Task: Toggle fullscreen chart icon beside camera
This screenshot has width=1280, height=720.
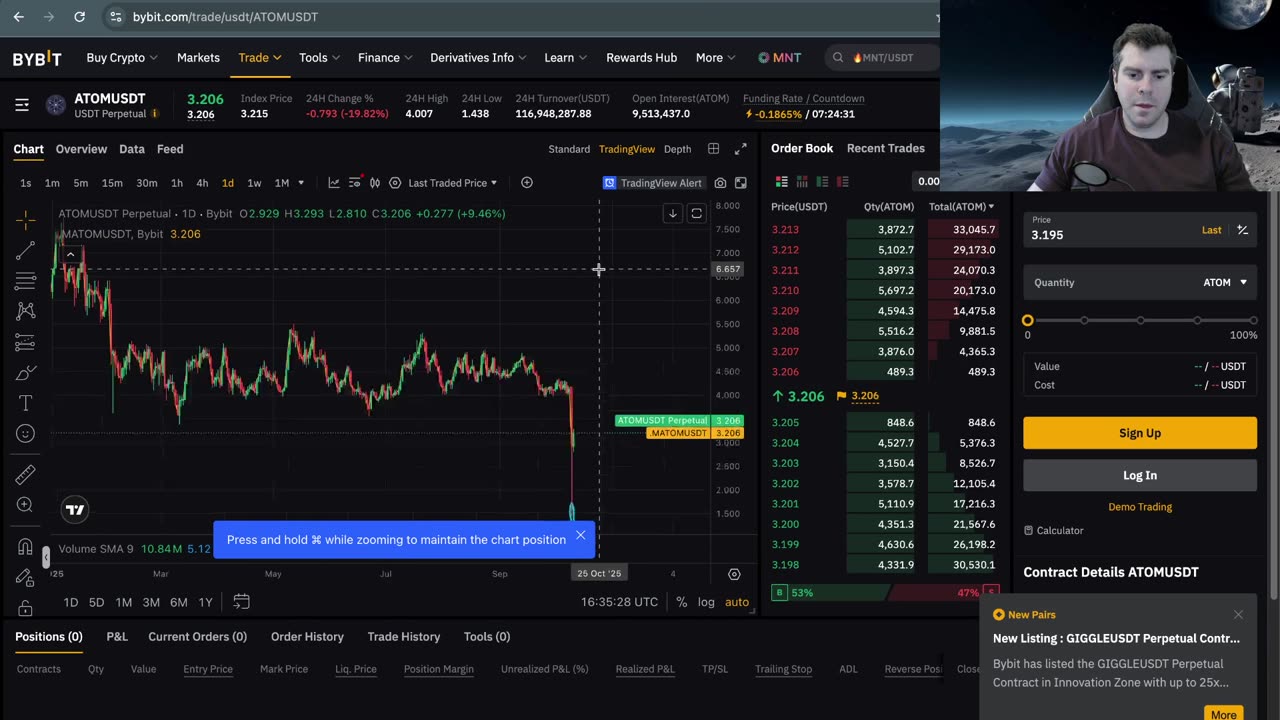Action: tap(741, 183)
